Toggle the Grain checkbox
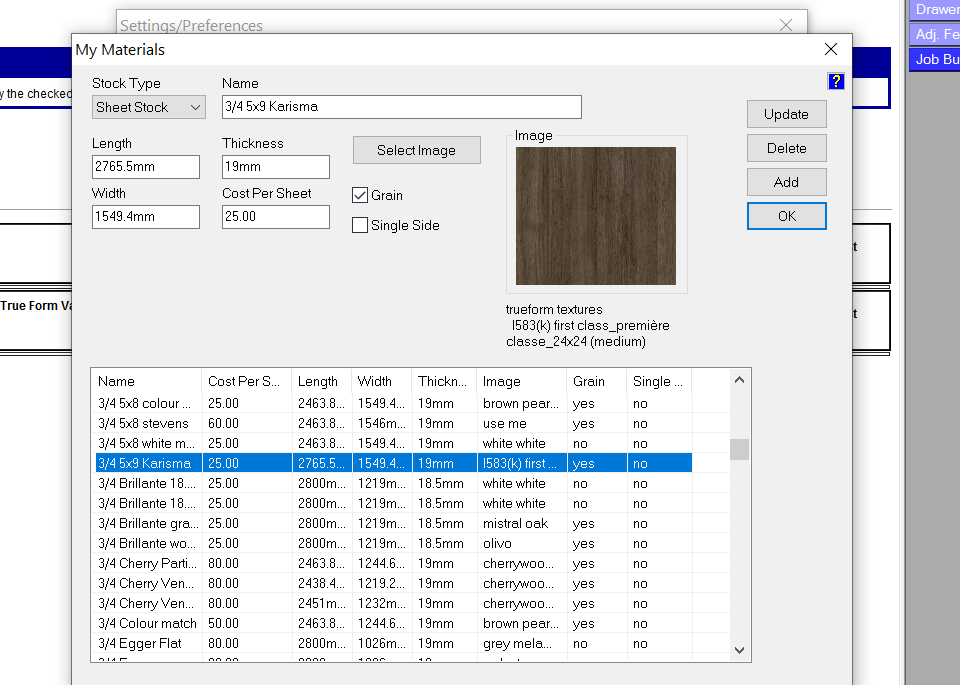Image resolution: width=960 pixels, height=685 pixels. [x=361, y=195]
